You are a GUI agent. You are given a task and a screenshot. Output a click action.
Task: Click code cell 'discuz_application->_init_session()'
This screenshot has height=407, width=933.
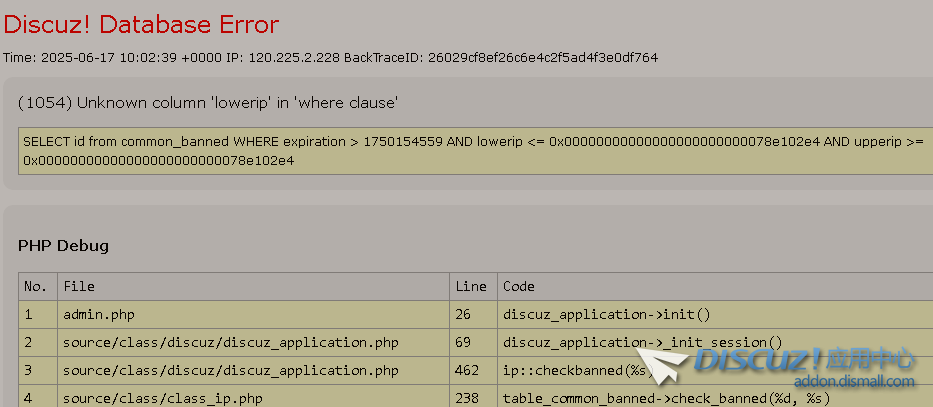[715, 342]
